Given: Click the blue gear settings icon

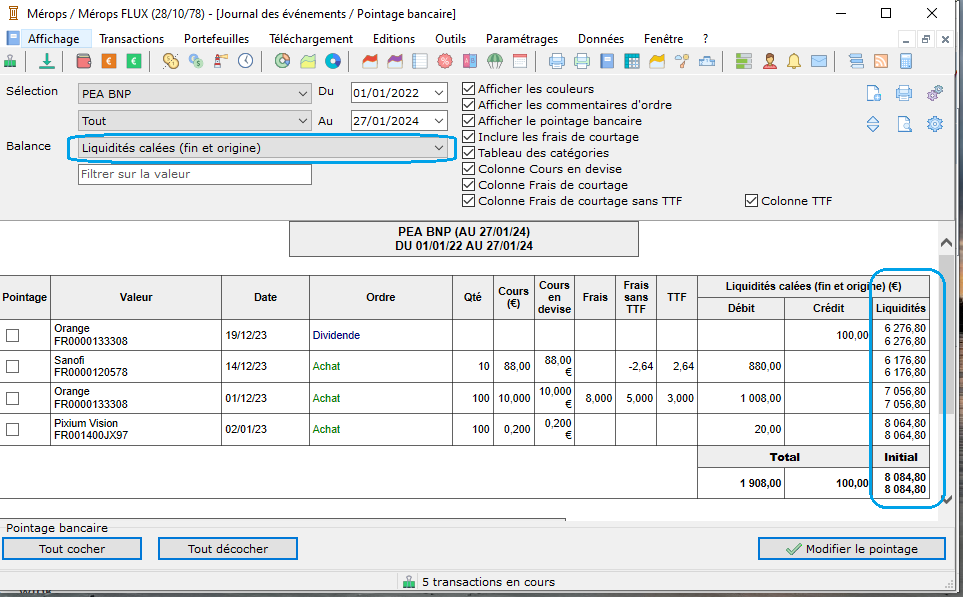Looking at the screenshot, I should point(935,124).
